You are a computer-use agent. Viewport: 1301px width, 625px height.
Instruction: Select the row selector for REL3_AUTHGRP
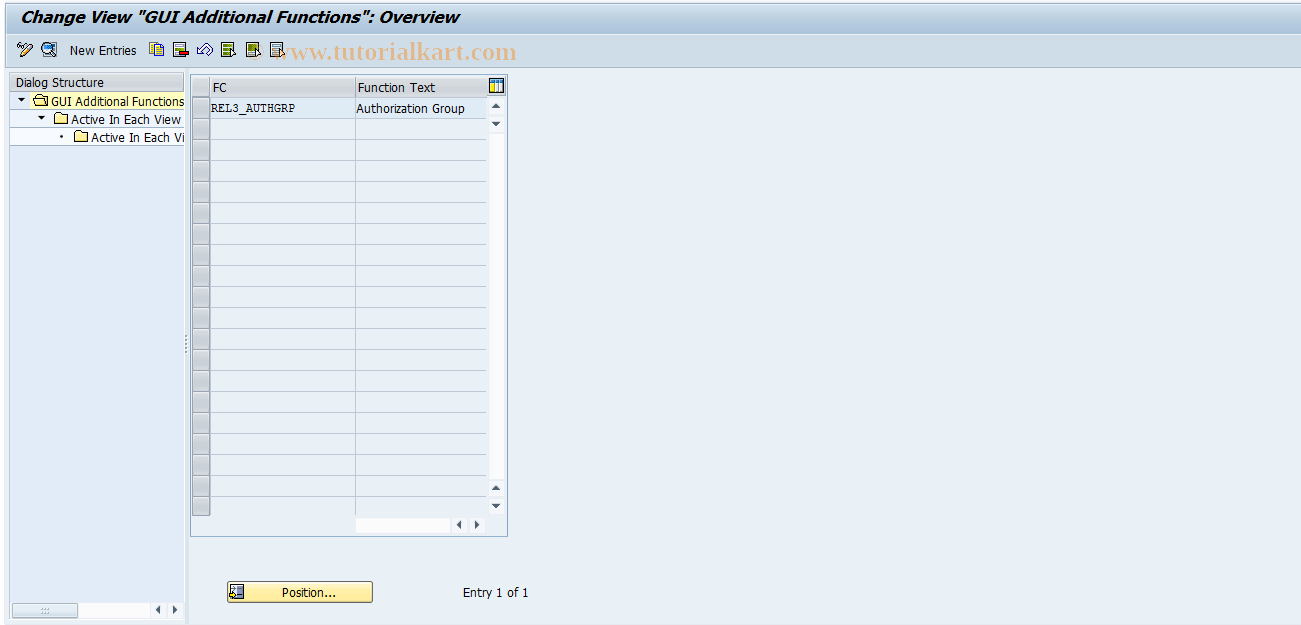pyautogui.click(x=201, y=108)
